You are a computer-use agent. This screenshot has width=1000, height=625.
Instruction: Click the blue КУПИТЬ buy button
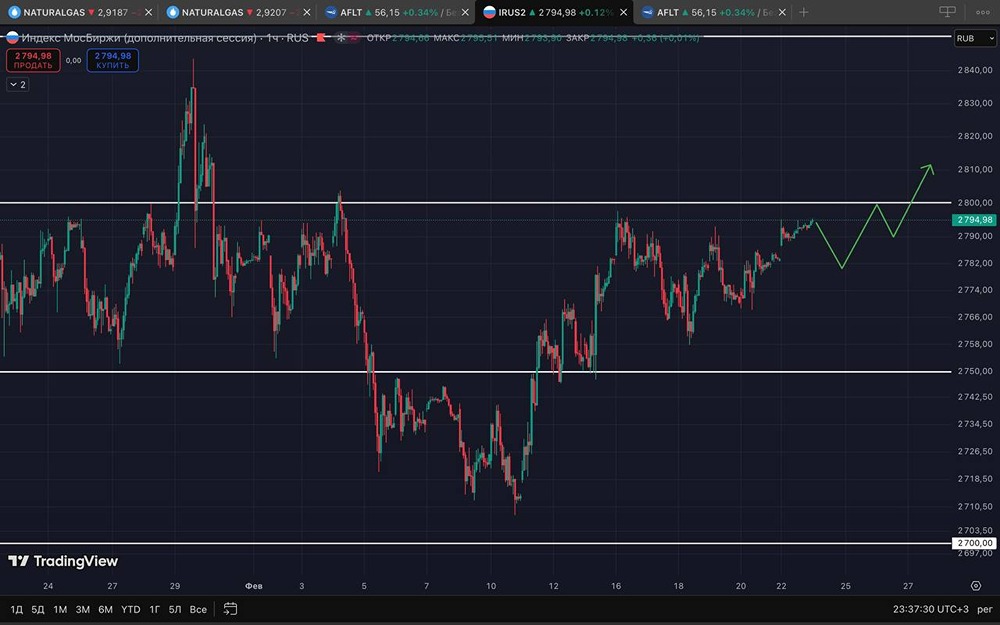click(113, 61)
